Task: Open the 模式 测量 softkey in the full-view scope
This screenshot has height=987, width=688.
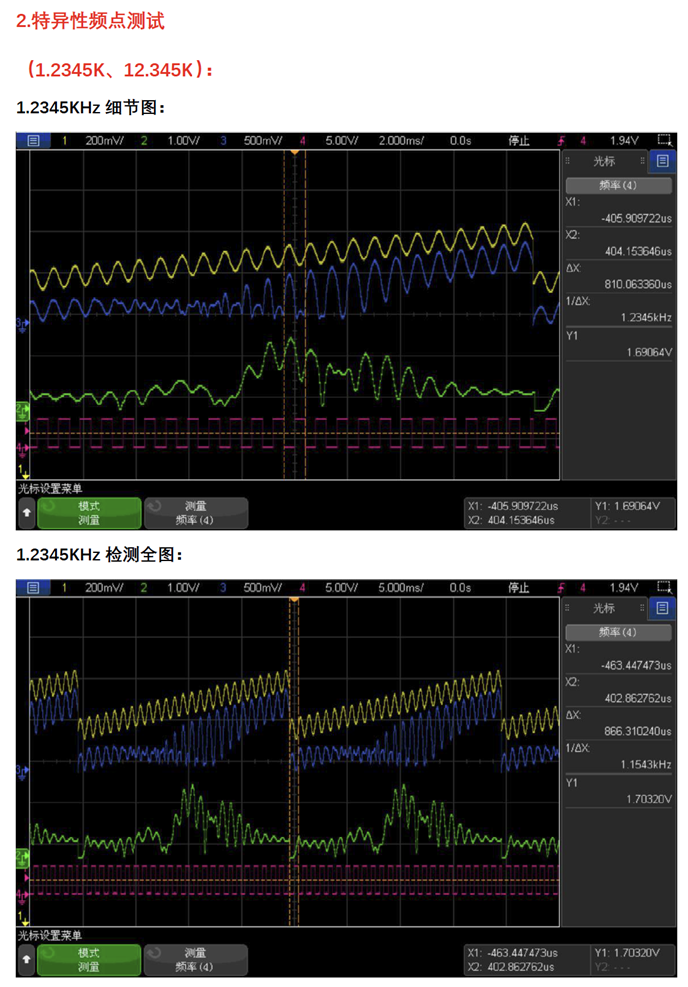Action: pyautogui.click(x=89, y=959)
